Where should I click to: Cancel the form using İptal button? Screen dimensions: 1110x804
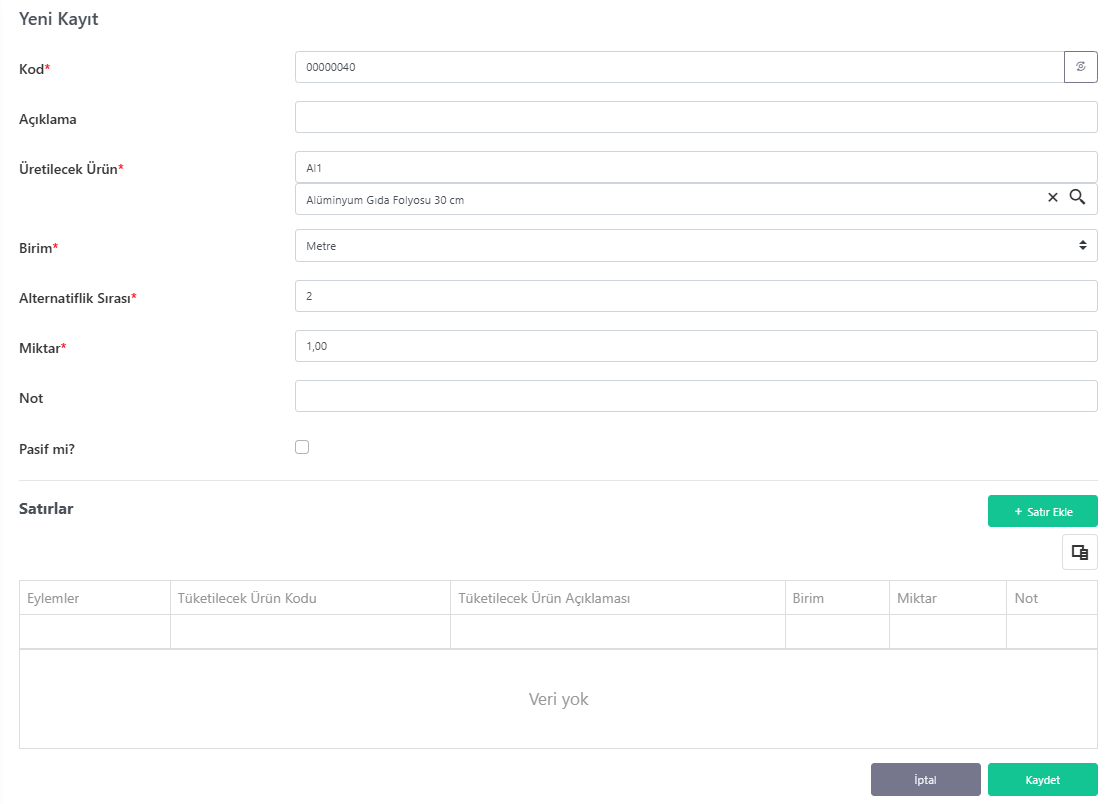pos(925,779)
